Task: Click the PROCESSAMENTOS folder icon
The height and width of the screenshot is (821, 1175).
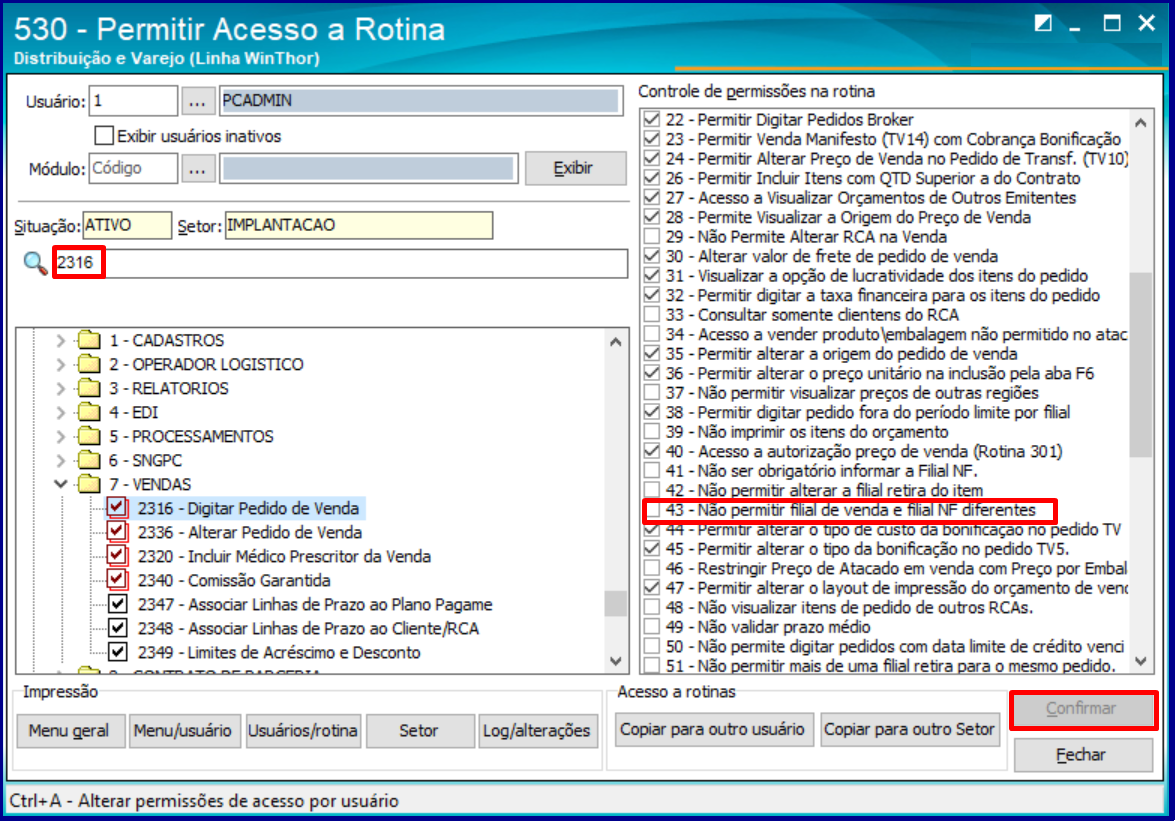Action: 89,436
